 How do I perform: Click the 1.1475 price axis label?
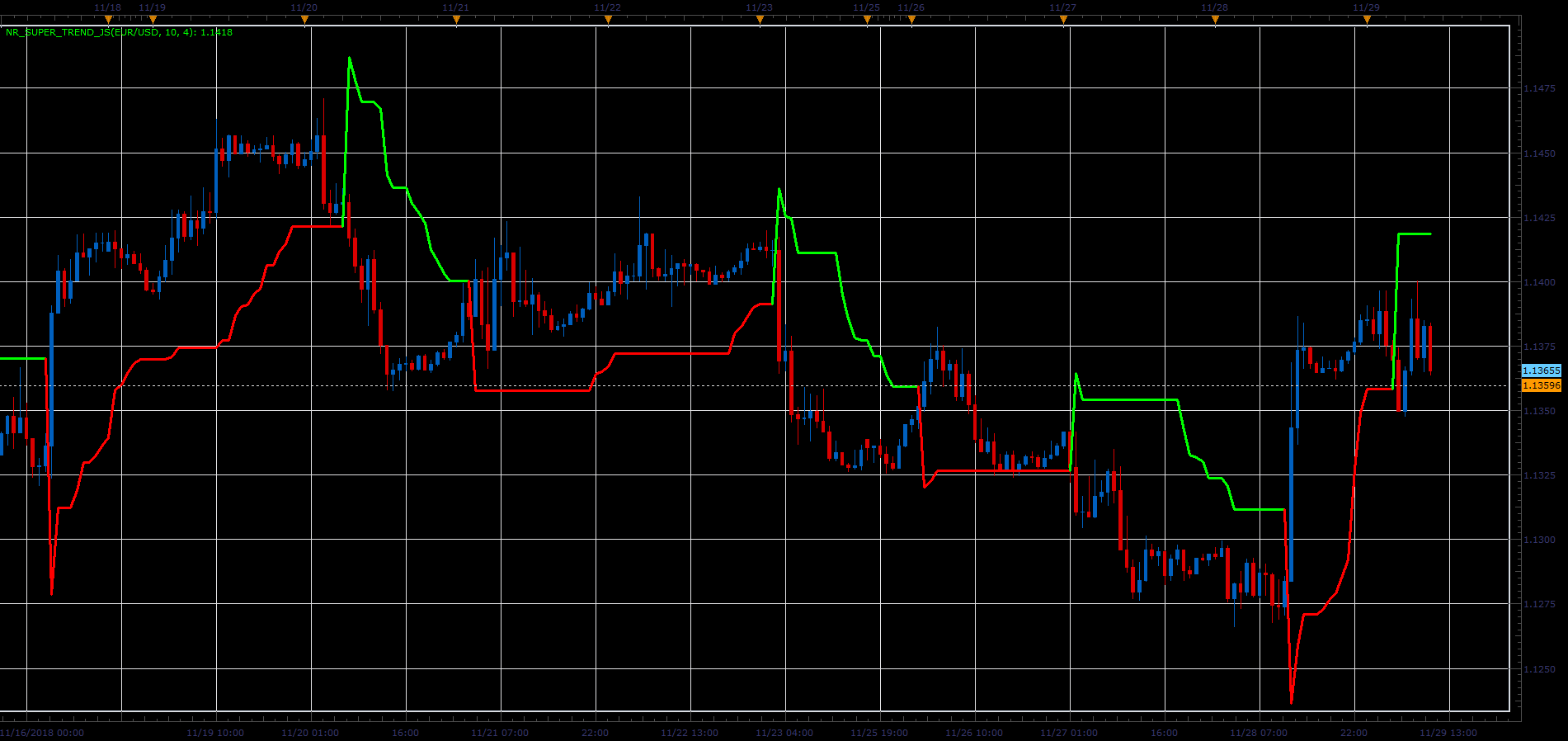[1539, 88]
